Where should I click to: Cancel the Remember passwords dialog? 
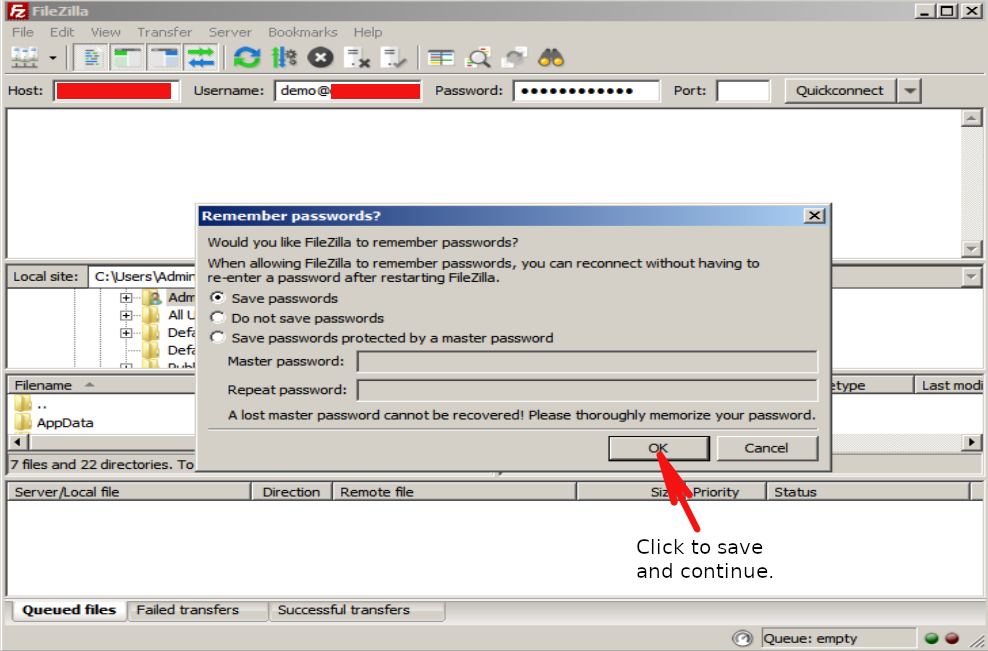(767, 448)
